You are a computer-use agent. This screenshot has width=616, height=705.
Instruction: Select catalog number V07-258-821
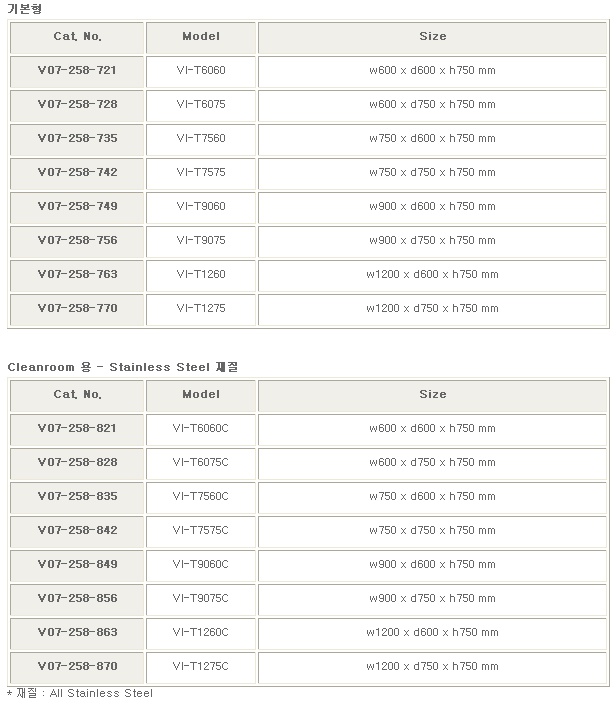pyautogui.click(x=77, y=429)
